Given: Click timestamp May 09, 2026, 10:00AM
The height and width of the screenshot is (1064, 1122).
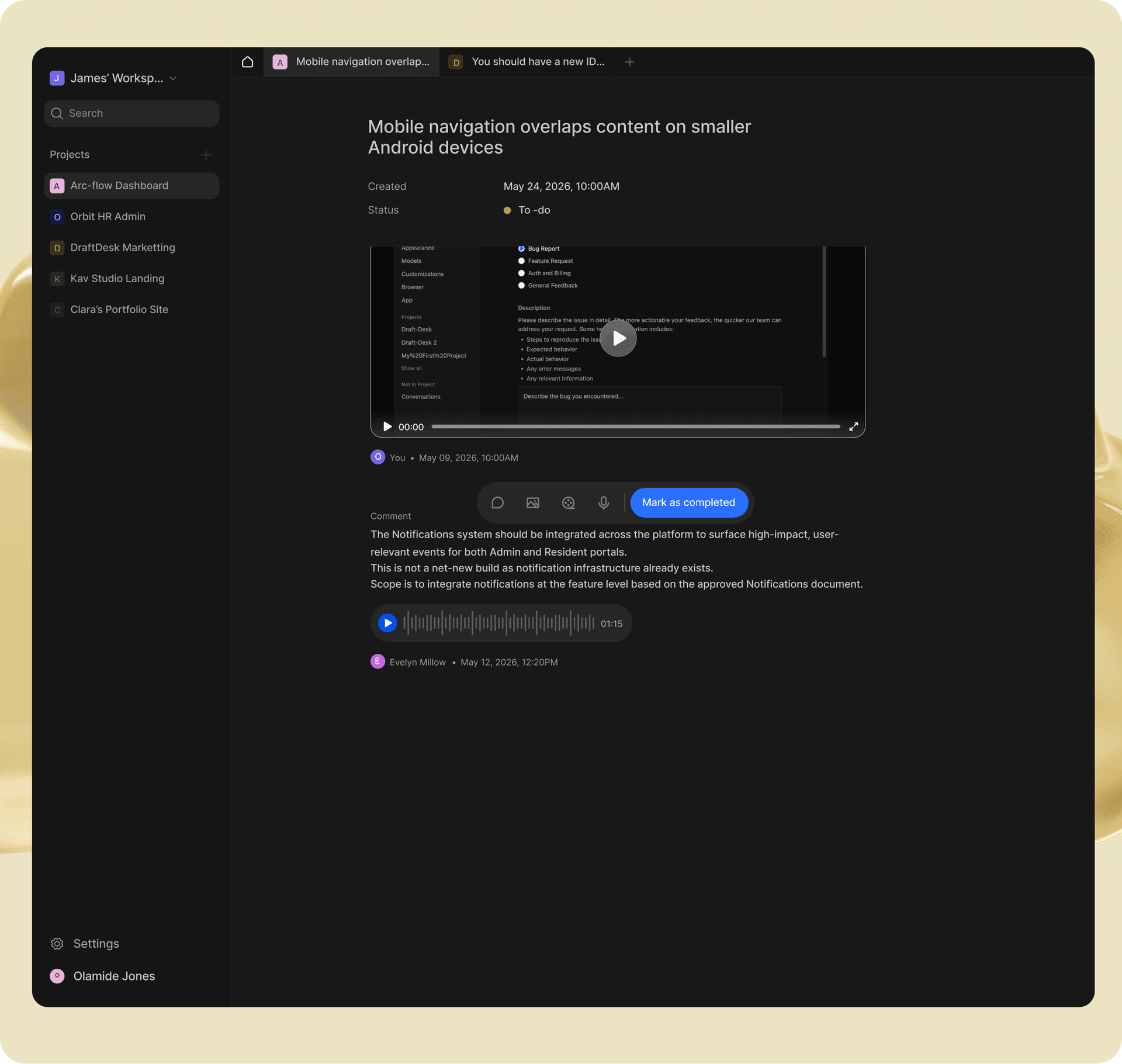Looking at the screenshot, I should coord(469,458).
